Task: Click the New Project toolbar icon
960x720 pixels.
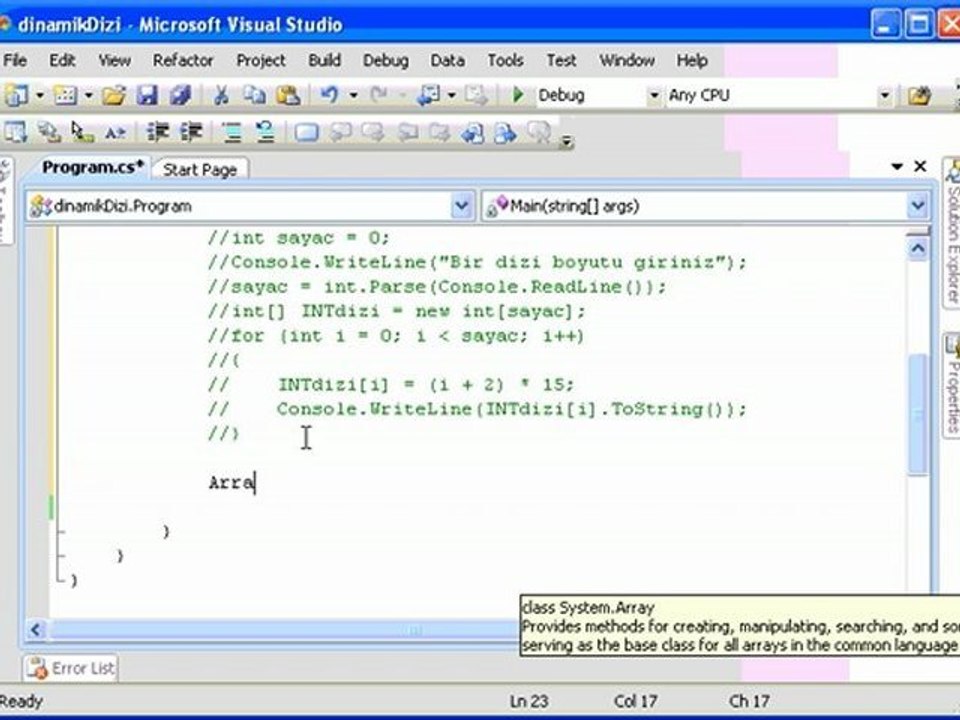Action: (x=17, y=95)
